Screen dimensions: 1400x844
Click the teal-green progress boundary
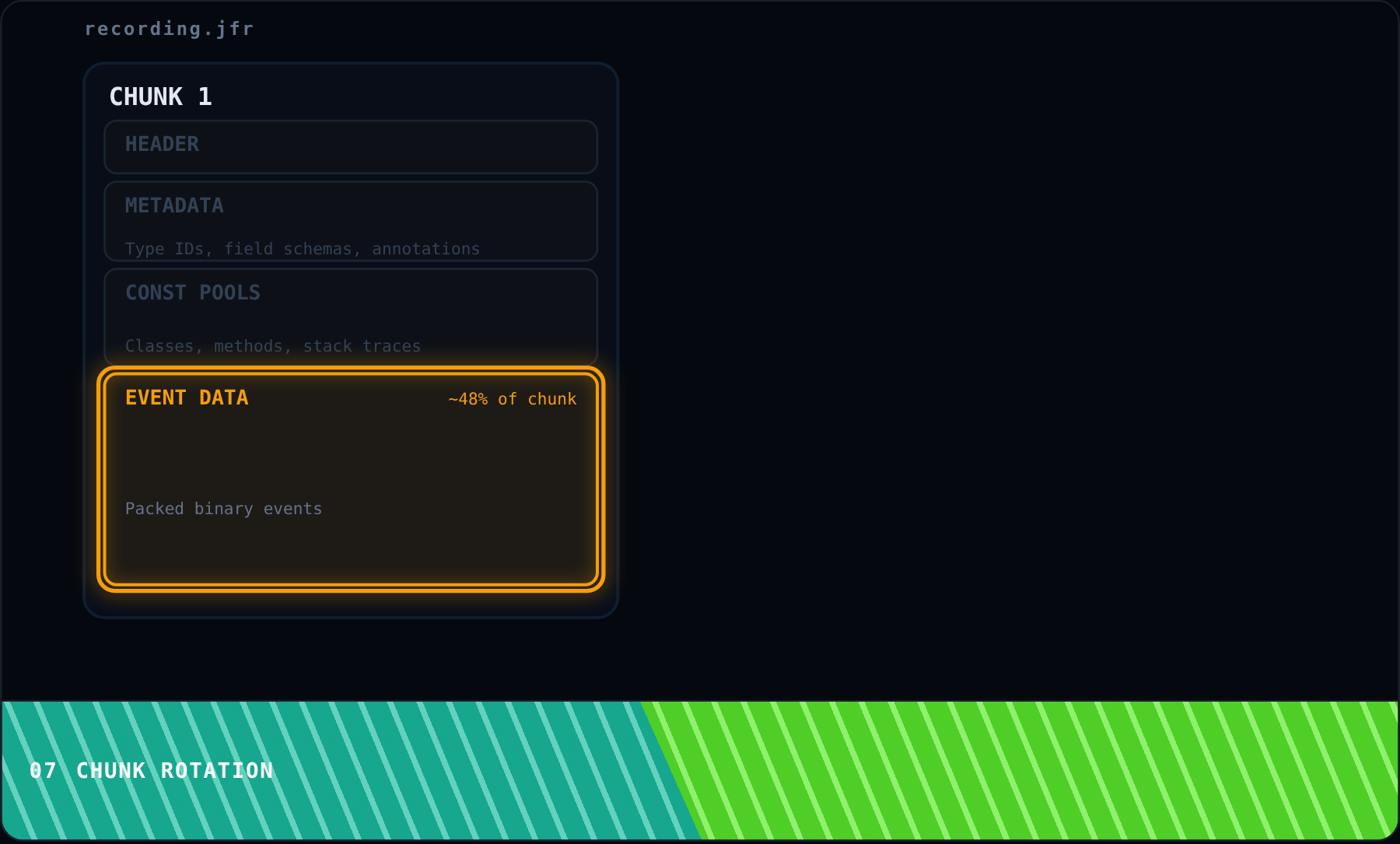click(x=670, y=770)
